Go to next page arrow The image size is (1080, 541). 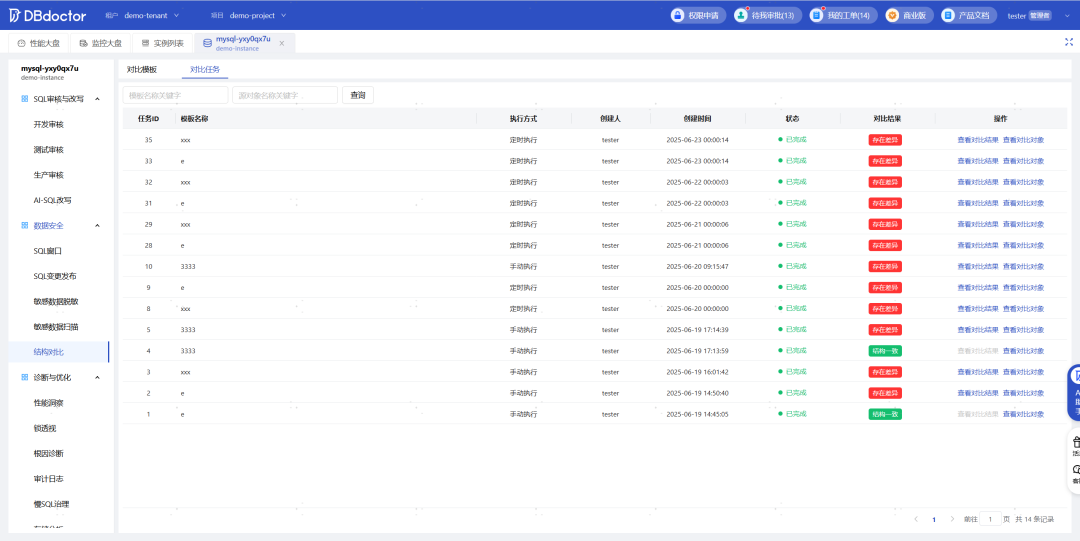coord(952,519)
